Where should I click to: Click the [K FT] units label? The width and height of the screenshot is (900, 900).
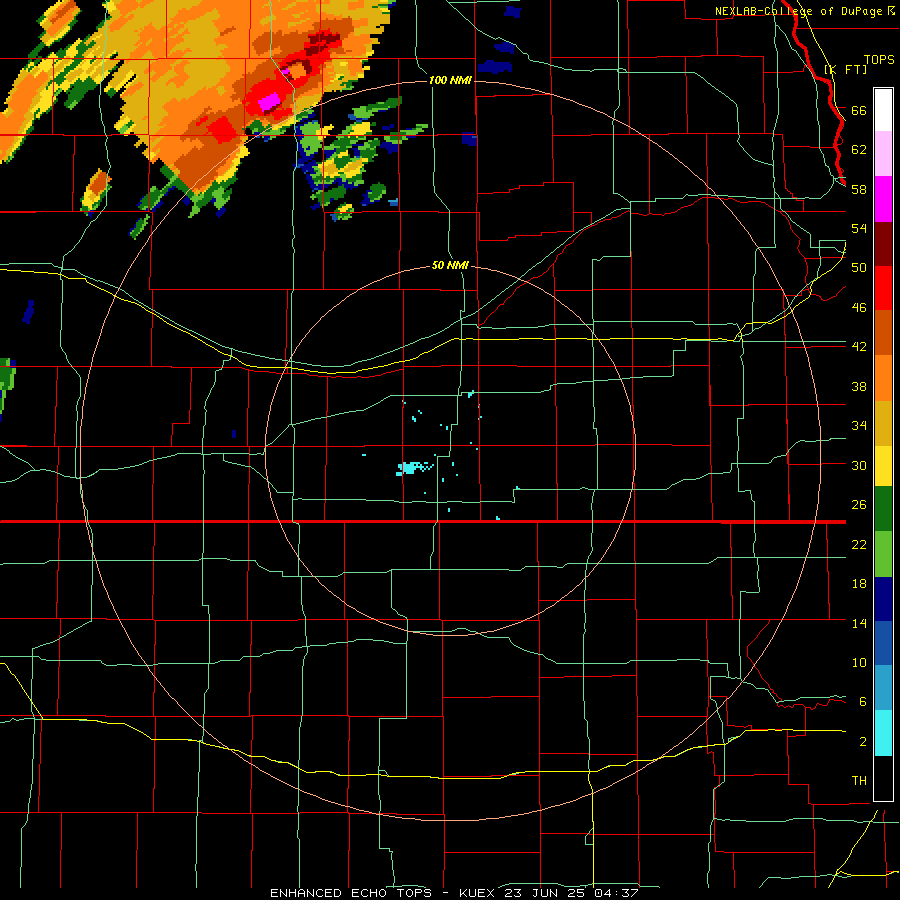click(845, 69)
